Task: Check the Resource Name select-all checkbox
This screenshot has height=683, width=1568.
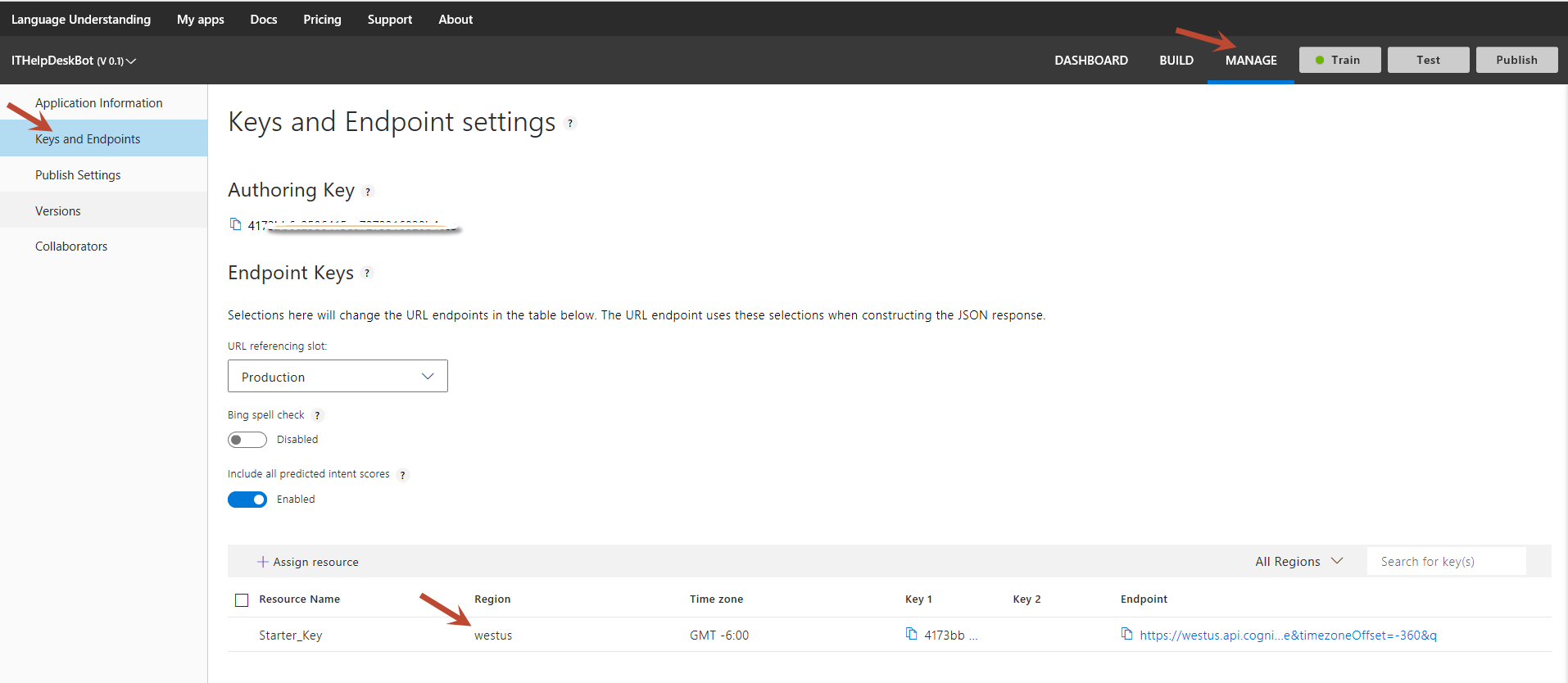Action: [x=242, y=600]
